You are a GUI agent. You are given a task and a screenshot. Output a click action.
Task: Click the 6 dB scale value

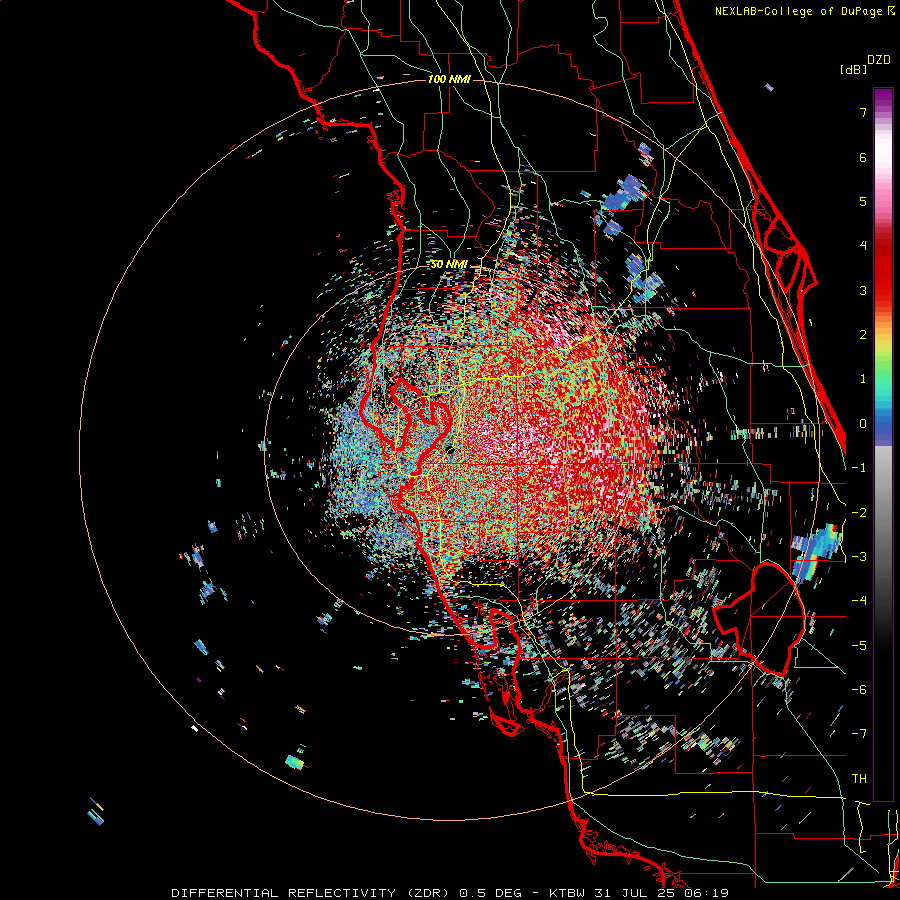pyautogui.click(x=863, y=157)
